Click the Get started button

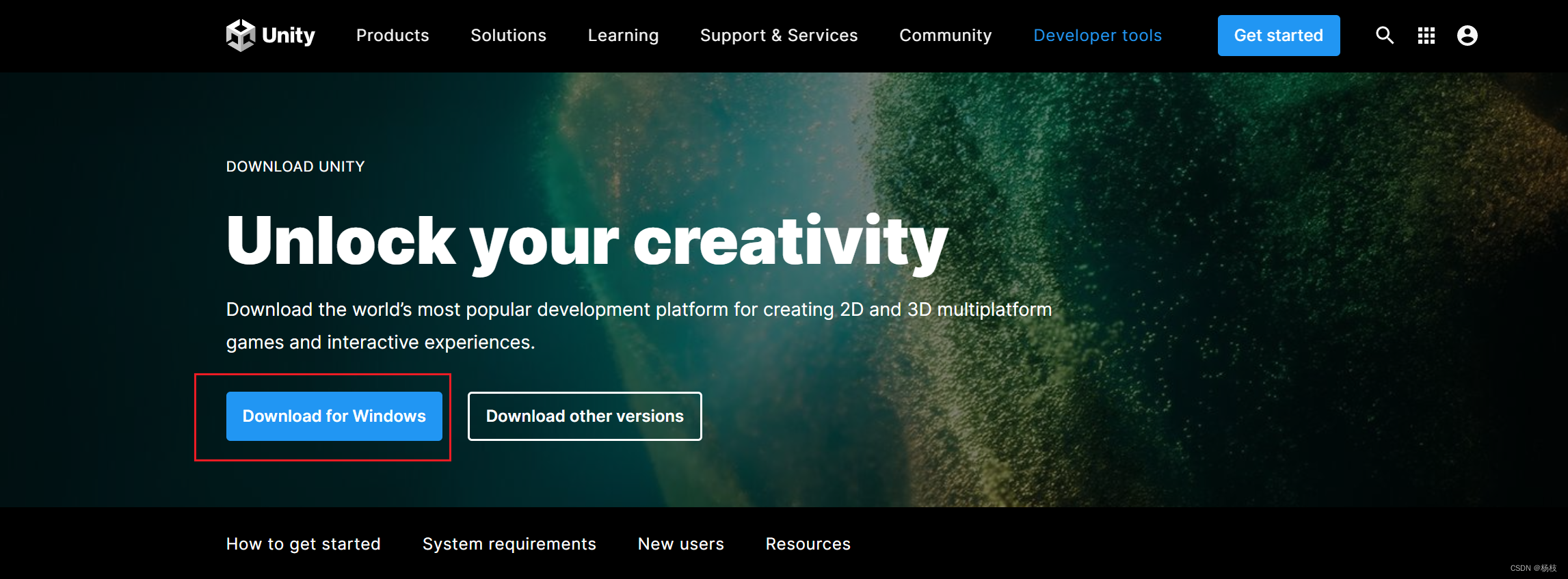pos(1279,36)
